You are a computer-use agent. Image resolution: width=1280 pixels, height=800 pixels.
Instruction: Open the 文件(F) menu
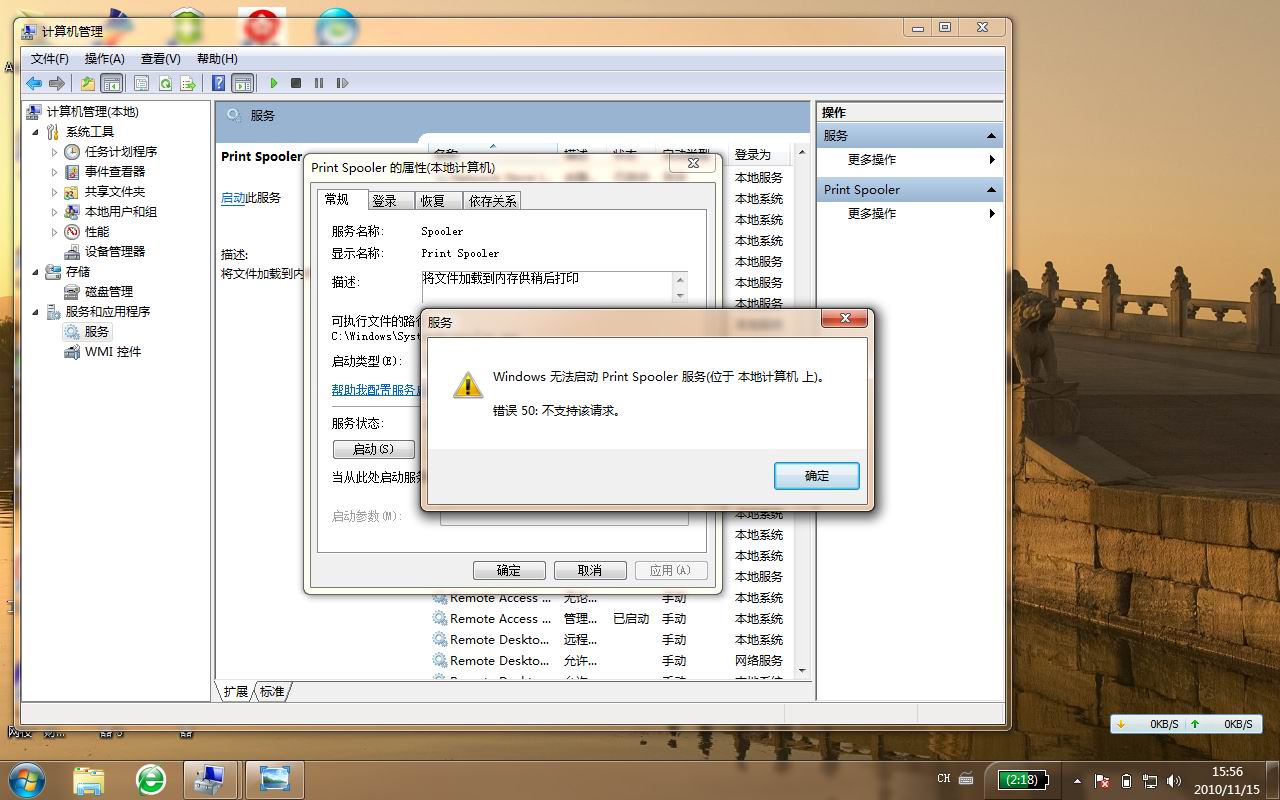(50, 59)
